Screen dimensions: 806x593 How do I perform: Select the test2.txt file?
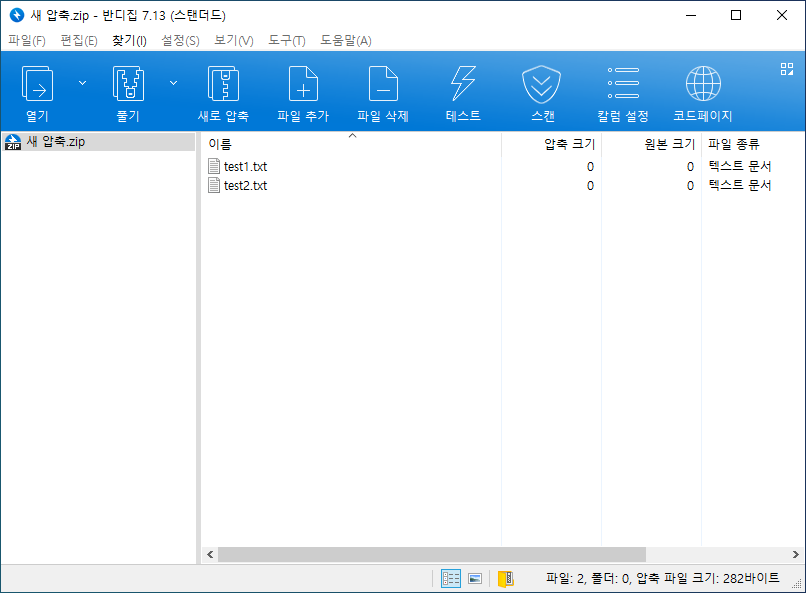(245, 186)
